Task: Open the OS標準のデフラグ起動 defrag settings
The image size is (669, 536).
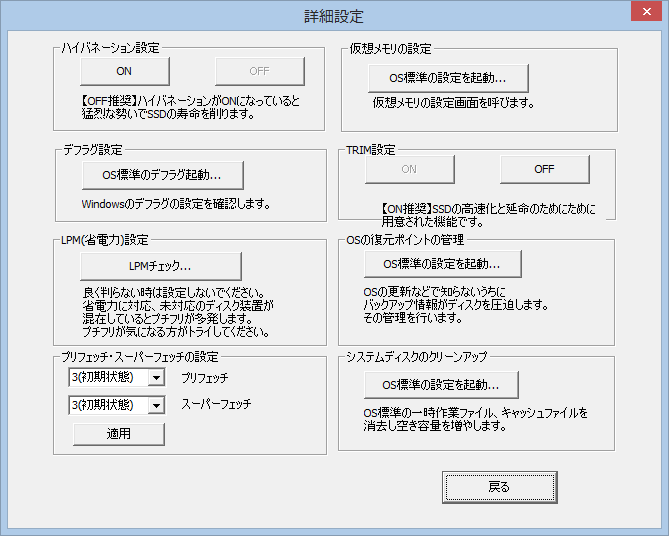Action: tap(161, 175)
